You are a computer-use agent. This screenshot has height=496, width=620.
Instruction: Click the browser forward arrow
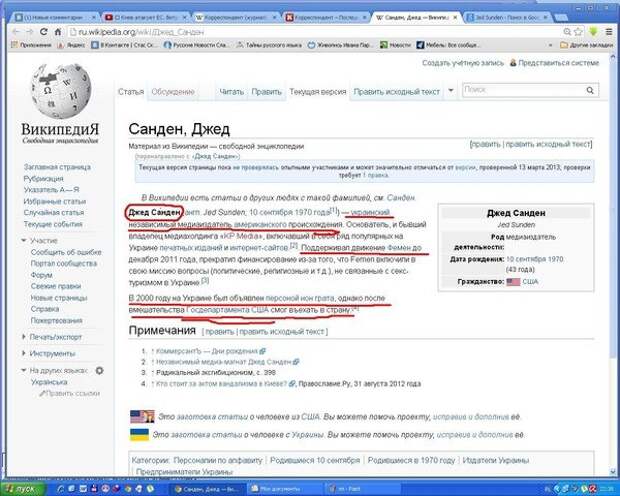pos(30,32)
